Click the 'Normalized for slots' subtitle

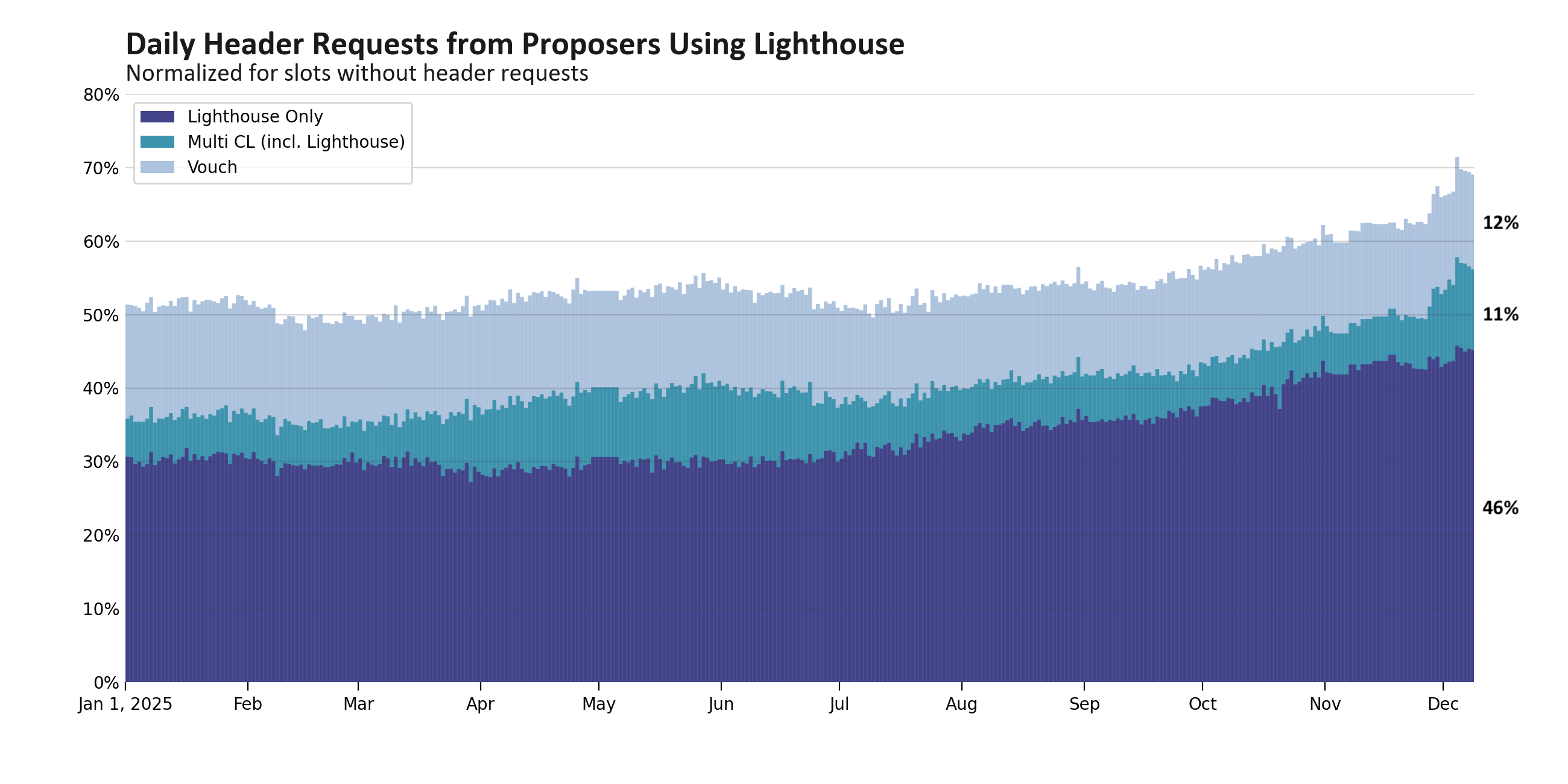[x=356, y=74]
